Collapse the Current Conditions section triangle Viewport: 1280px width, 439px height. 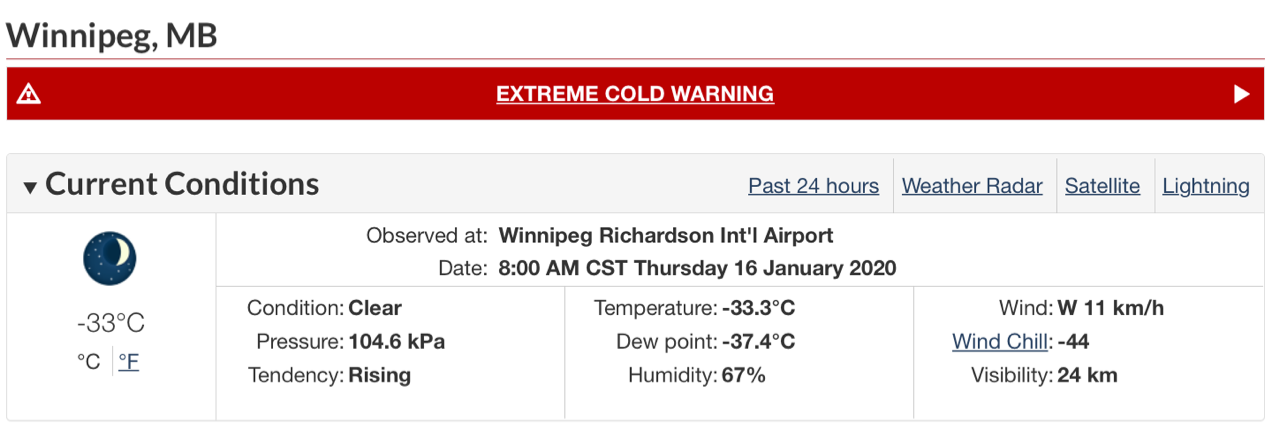coord(30,187)
